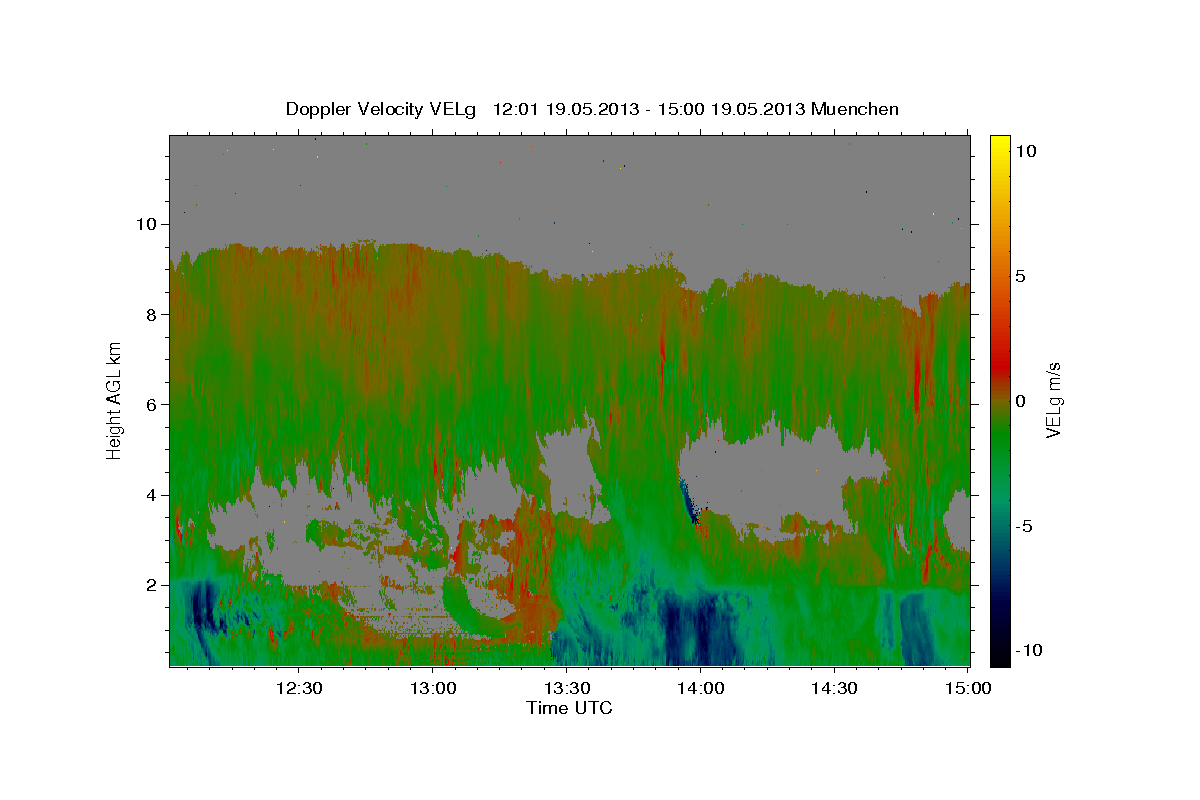Image resolution: width=1200 pixels, height=800 pixels.
Task: Click the colorbar value 5 label
Action: [x=1021, y=276]
